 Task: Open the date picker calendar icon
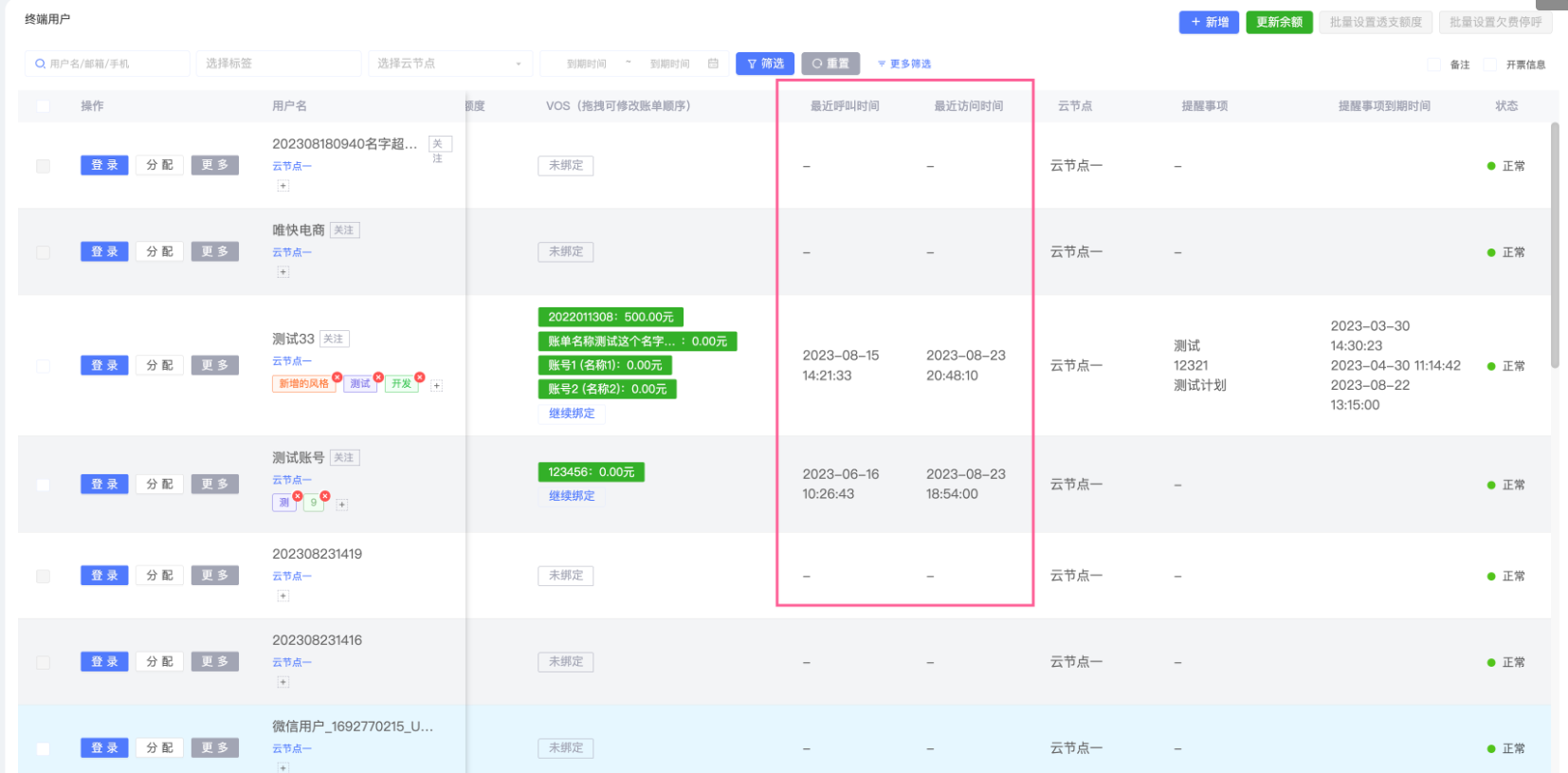713,64
